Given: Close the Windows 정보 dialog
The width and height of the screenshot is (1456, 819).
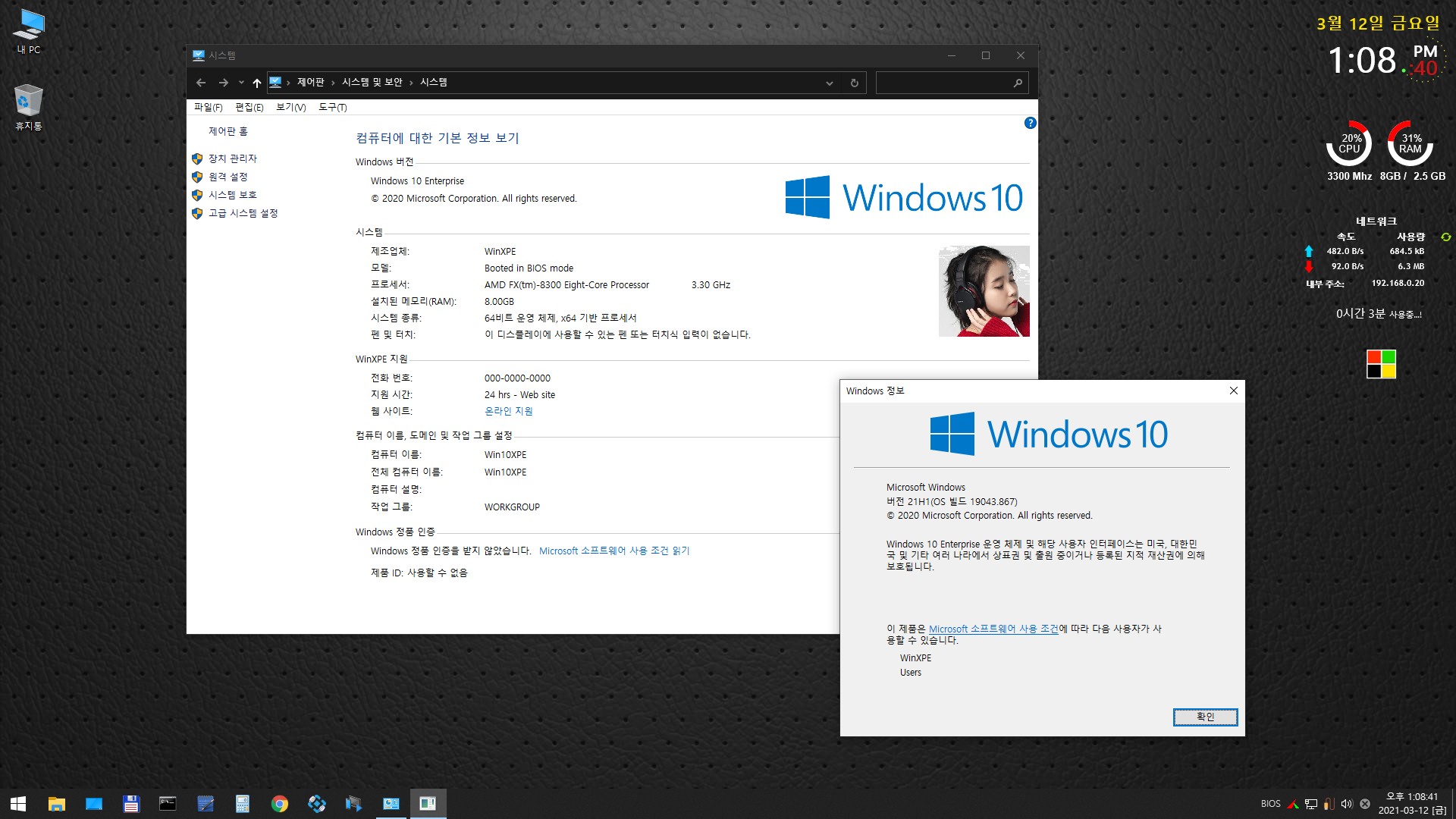Looking at the screenshot, I should (x=1233, y=391).
